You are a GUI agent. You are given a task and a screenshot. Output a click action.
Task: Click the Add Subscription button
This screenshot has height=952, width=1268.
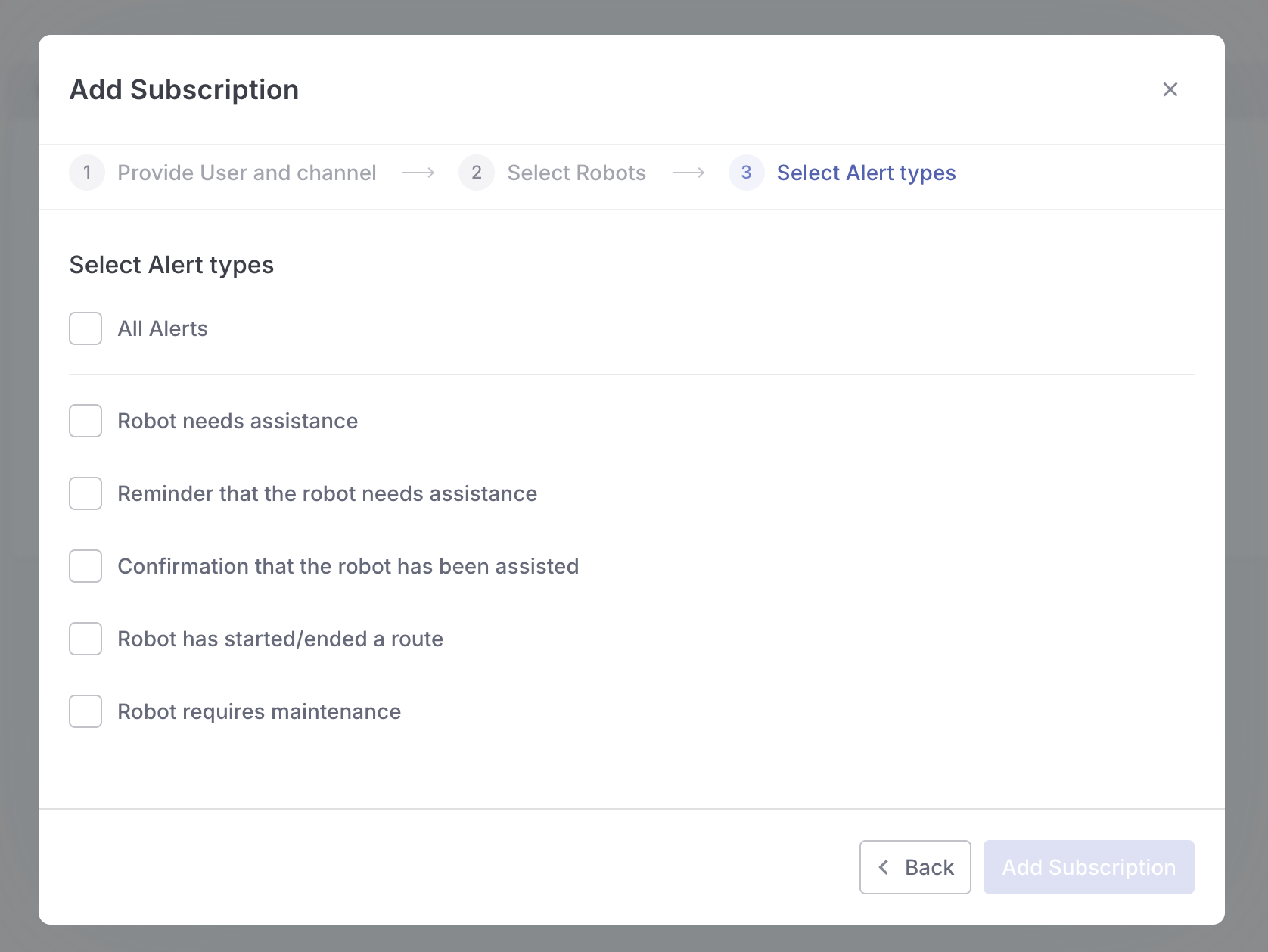coord(1088,867)
